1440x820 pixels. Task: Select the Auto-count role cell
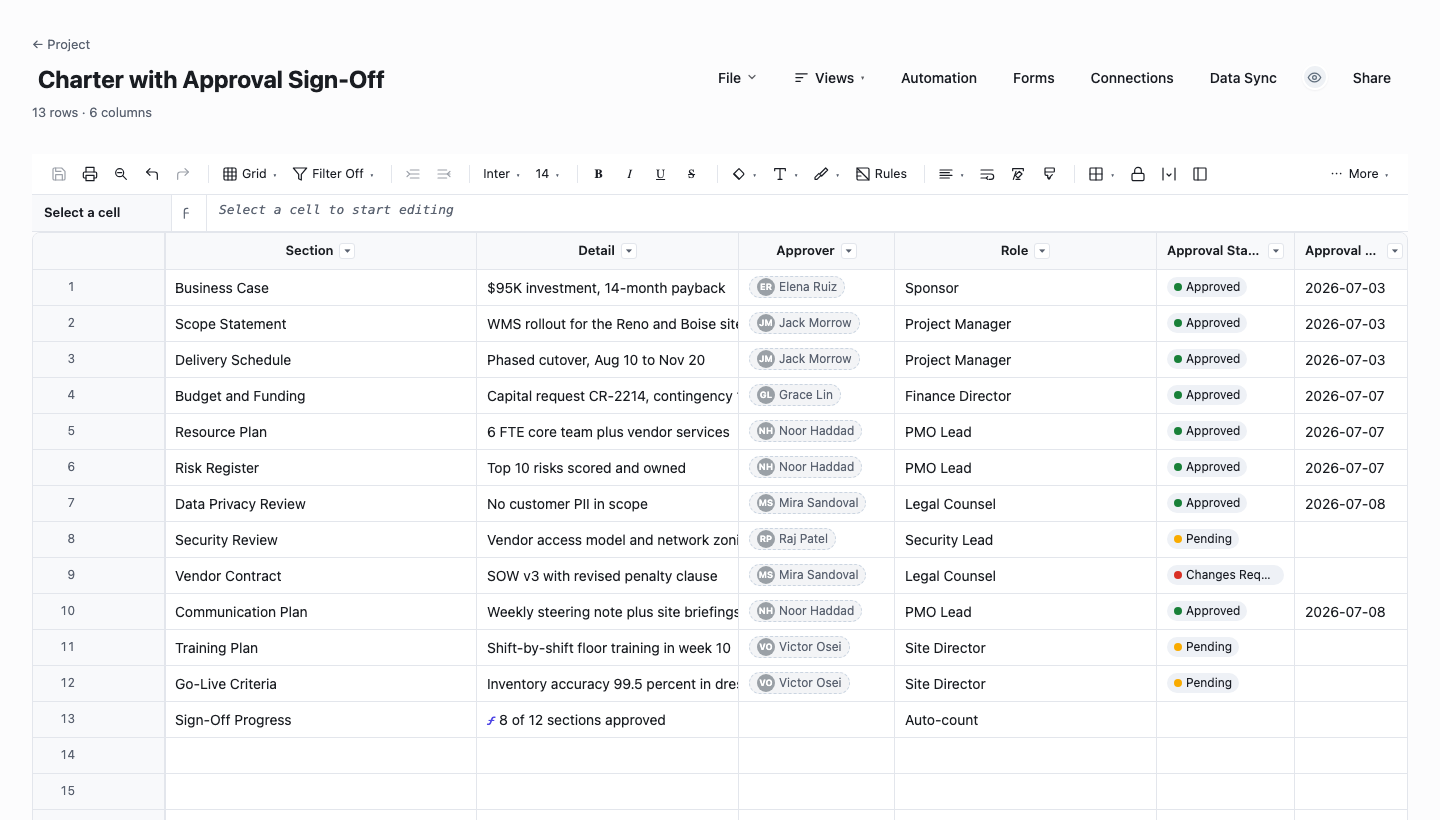(x=1025, y=720)
